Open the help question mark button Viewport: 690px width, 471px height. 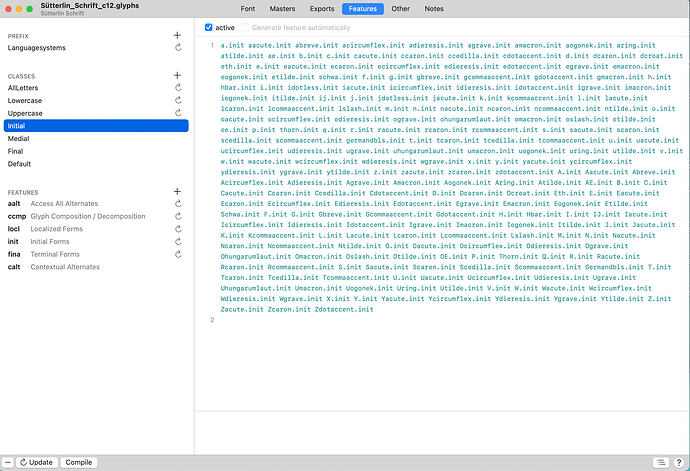tap(679, 462)
